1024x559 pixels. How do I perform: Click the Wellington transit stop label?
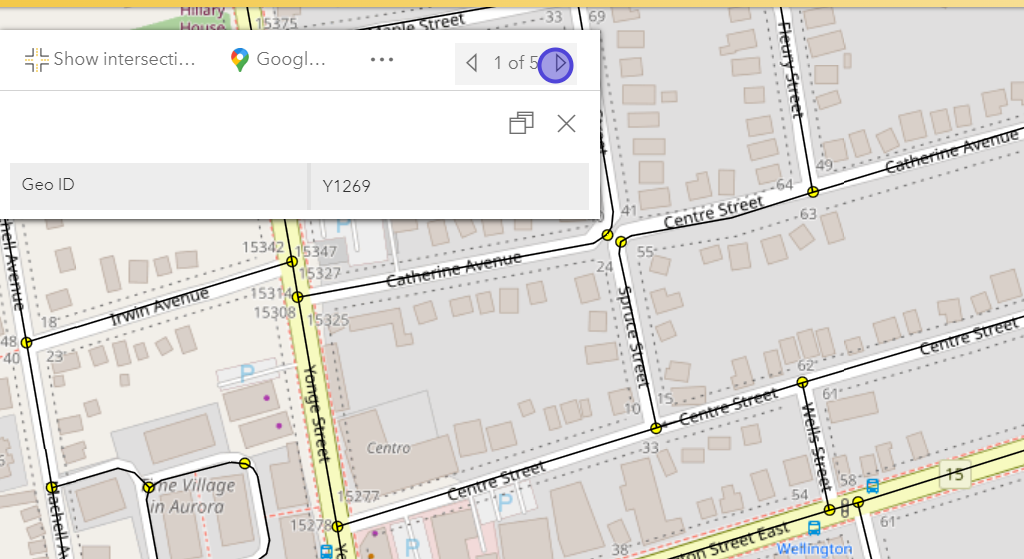815,549
